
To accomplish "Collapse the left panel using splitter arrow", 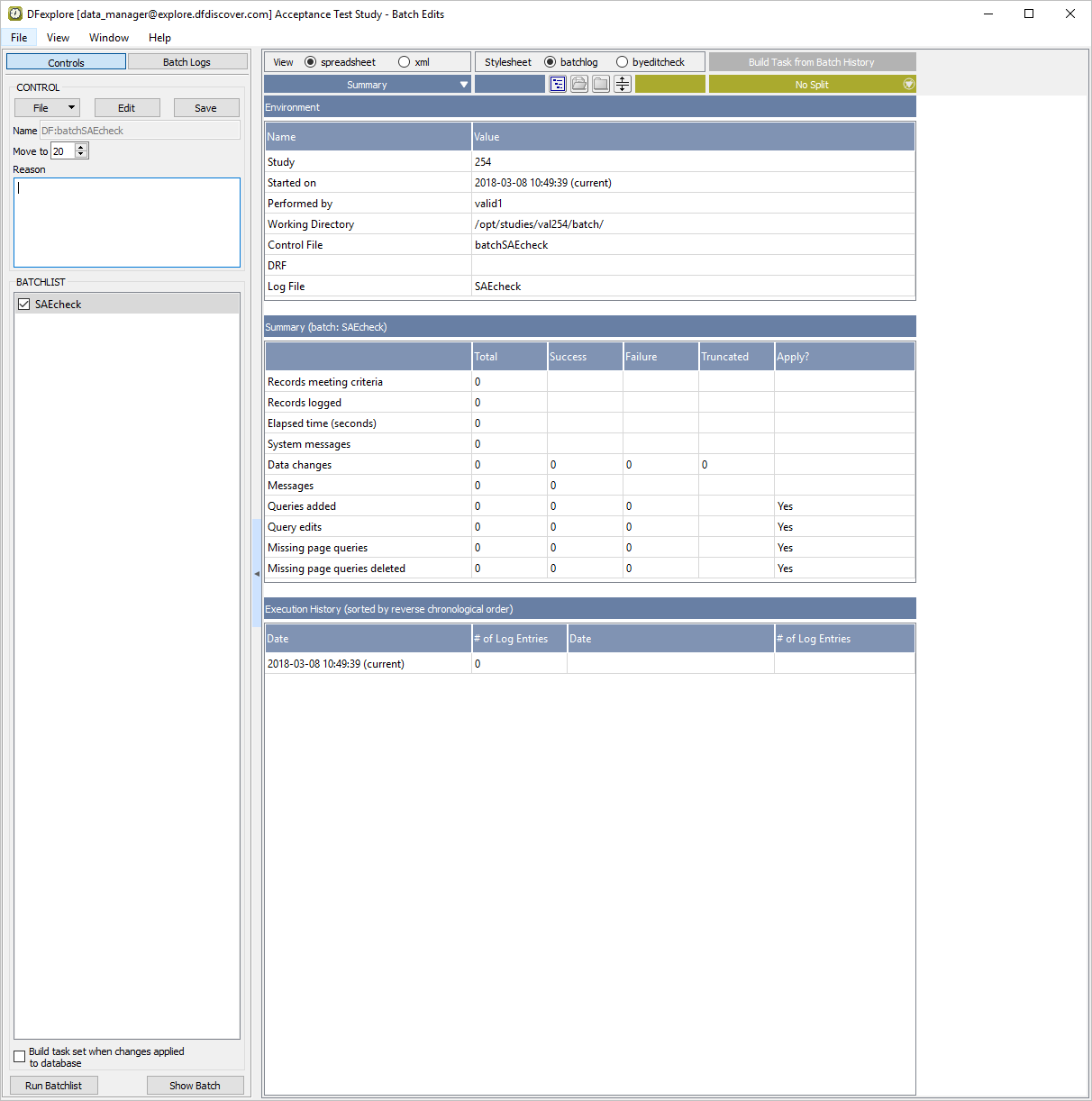I will pyautogui.click(x=257, y=573).
